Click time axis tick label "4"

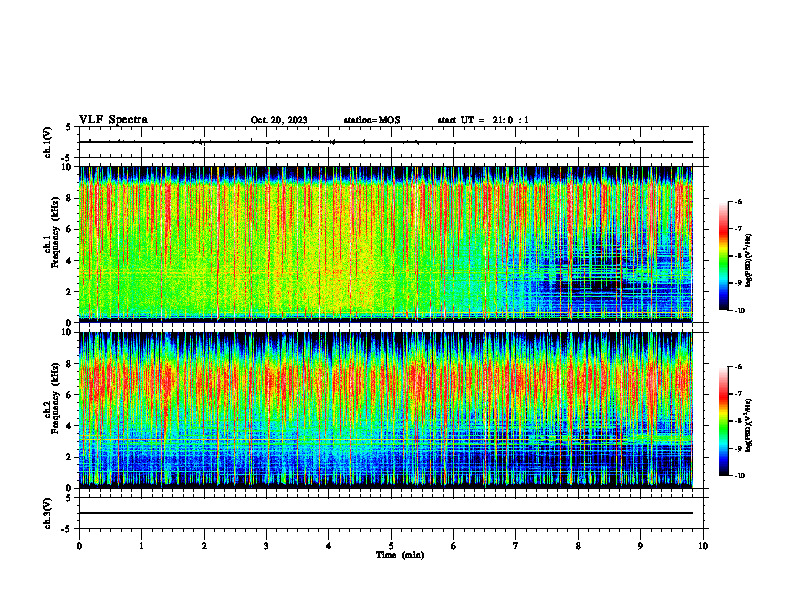329,546
